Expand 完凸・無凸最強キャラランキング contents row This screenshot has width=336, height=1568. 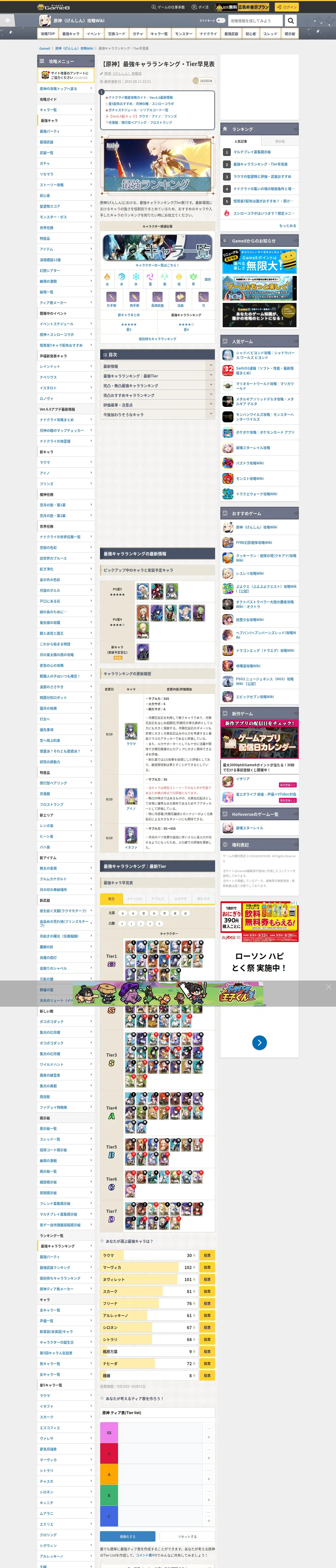[x=157, y=385]
